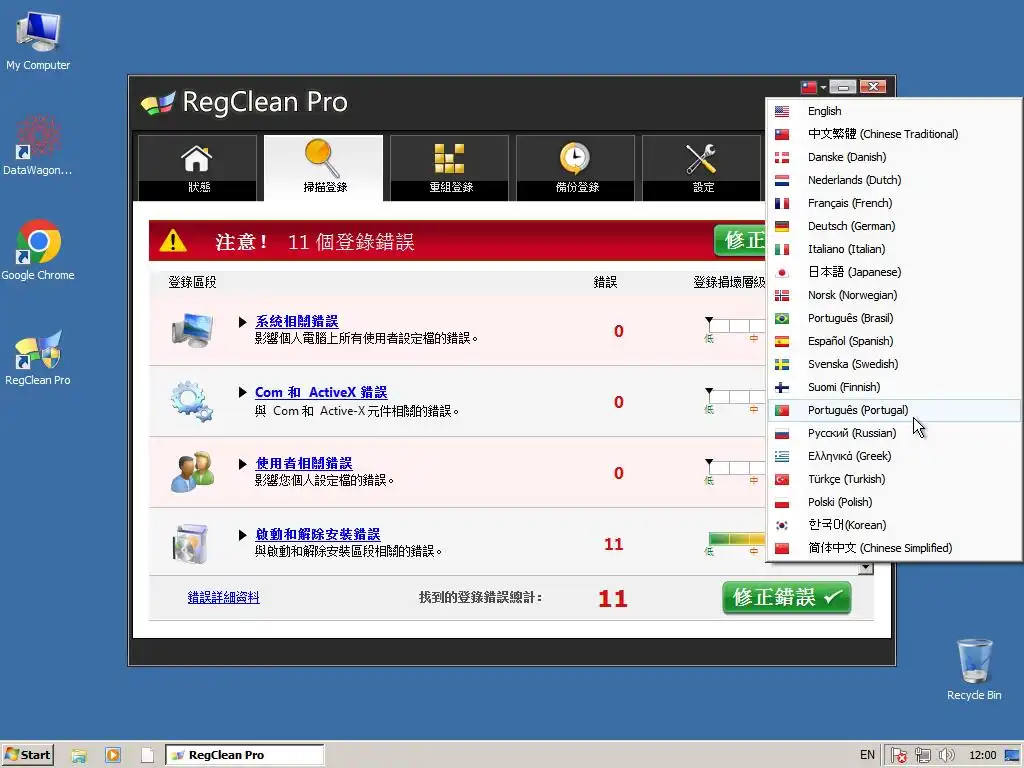
Task: Select English language
Action: 894,111
